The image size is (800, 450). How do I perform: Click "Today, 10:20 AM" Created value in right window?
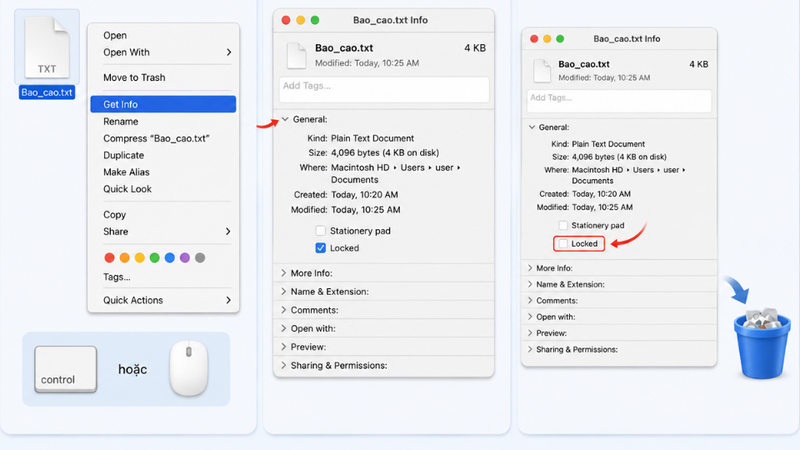[601, 194]
